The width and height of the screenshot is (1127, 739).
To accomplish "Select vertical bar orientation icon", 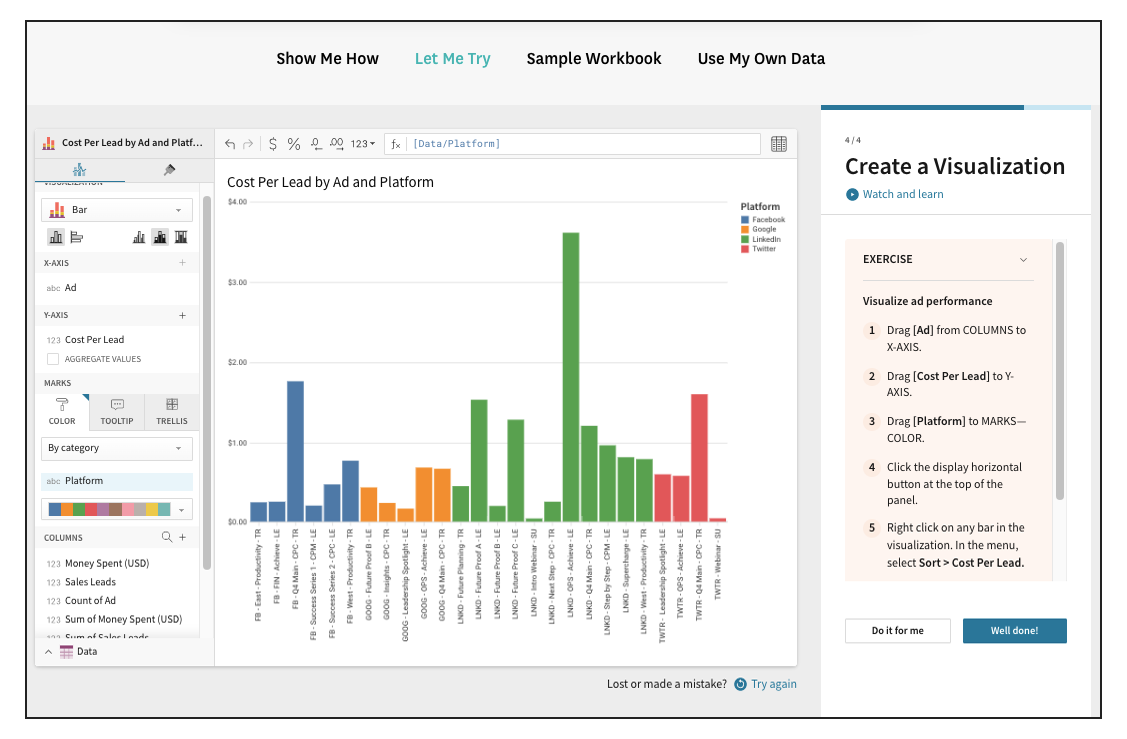I will (x=56, y=237).
